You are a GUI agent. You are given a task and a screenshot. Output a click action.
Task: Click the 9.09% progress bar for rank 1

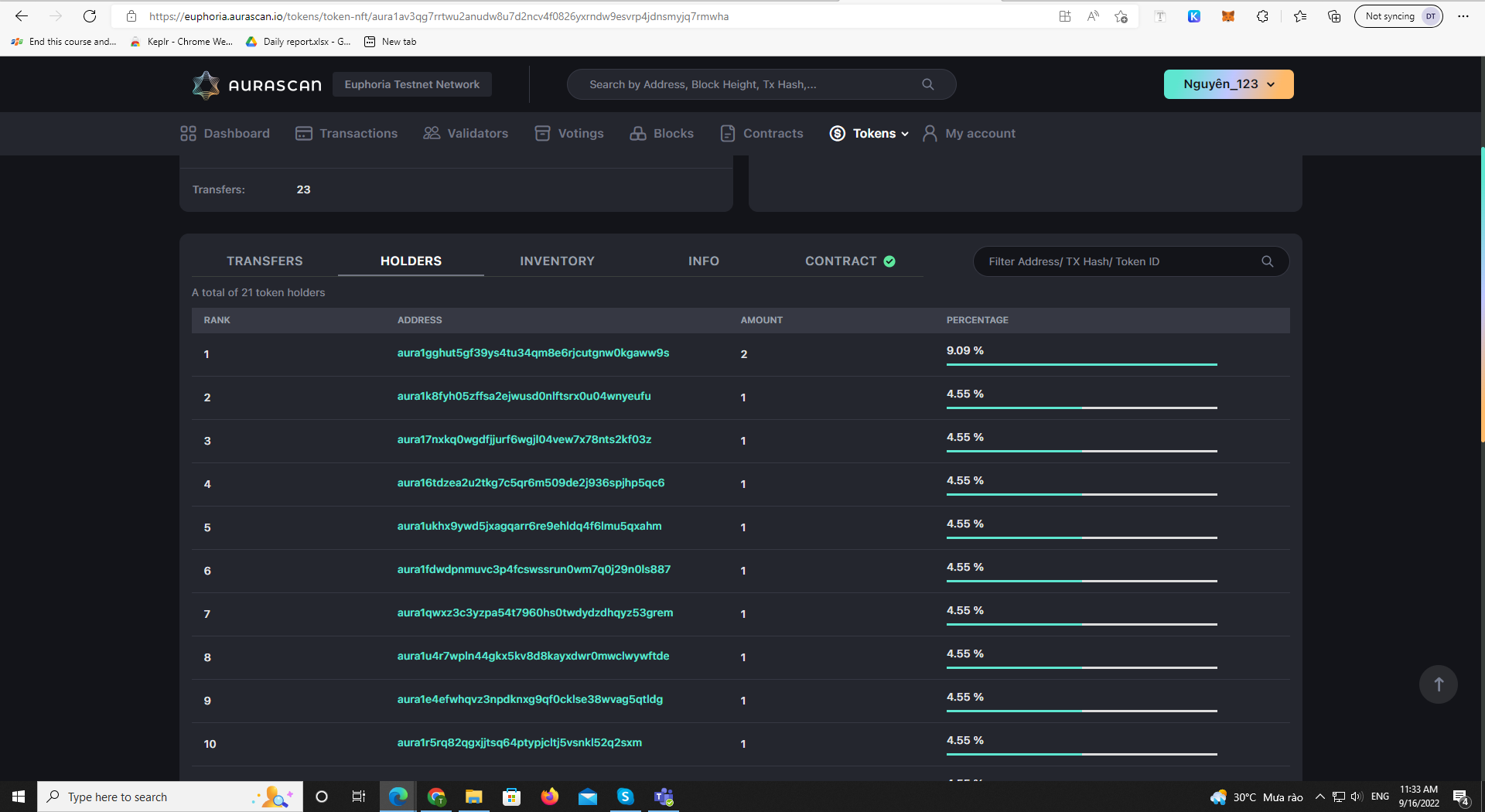pyautogui.click(x=1081, y=363)
